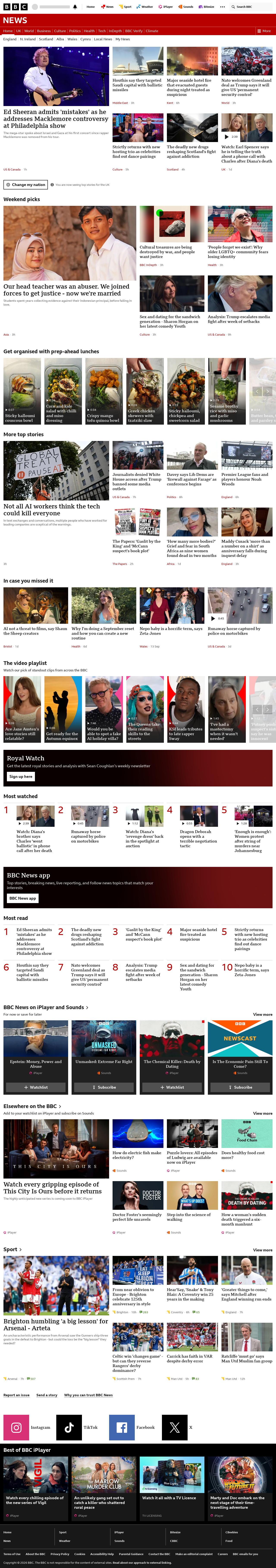Click the Change my nation button
Image resolution: width=276 pixels, height=1568 pixels.
pos(26,184)
